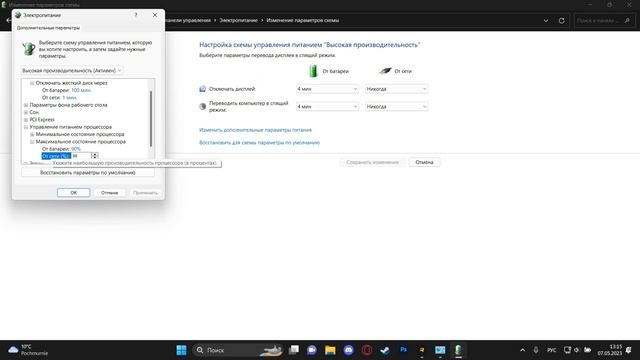640x360 pixels.
Task: Click the 'Применить' button
Action: tap(145, 192)
